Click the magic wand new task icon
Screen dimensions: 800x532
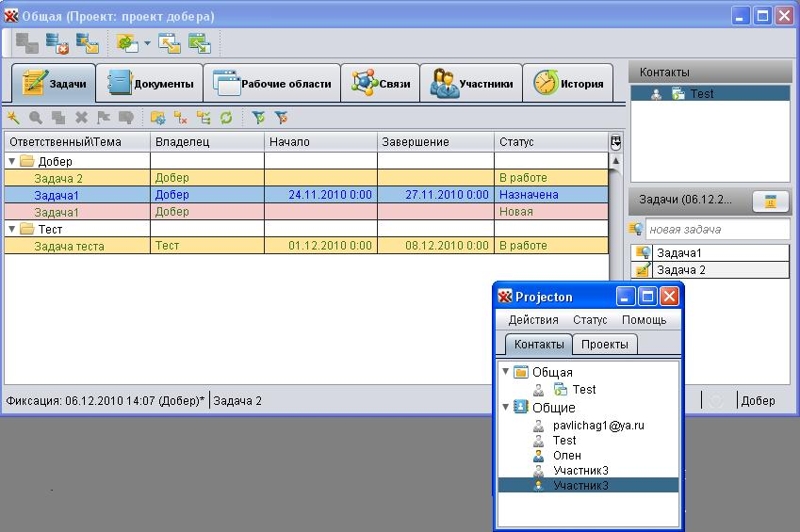(x=13, y=118)
